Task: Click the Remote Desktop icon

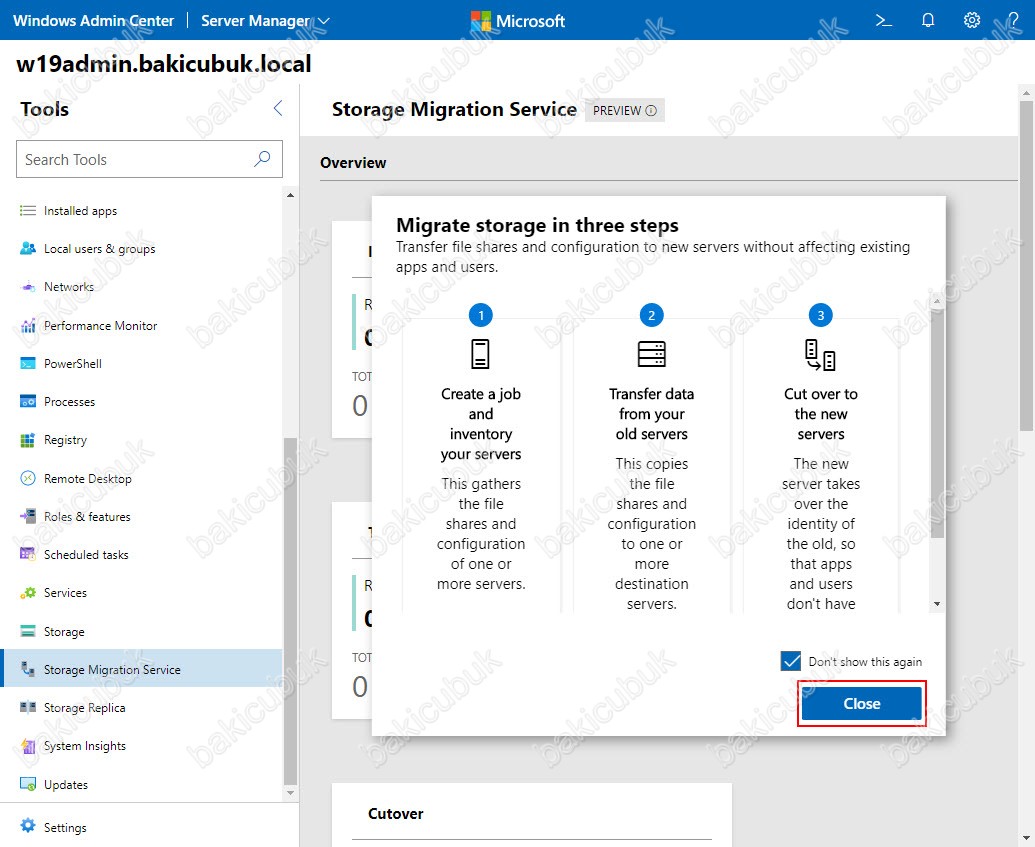Action: click(x=28, y=478)
